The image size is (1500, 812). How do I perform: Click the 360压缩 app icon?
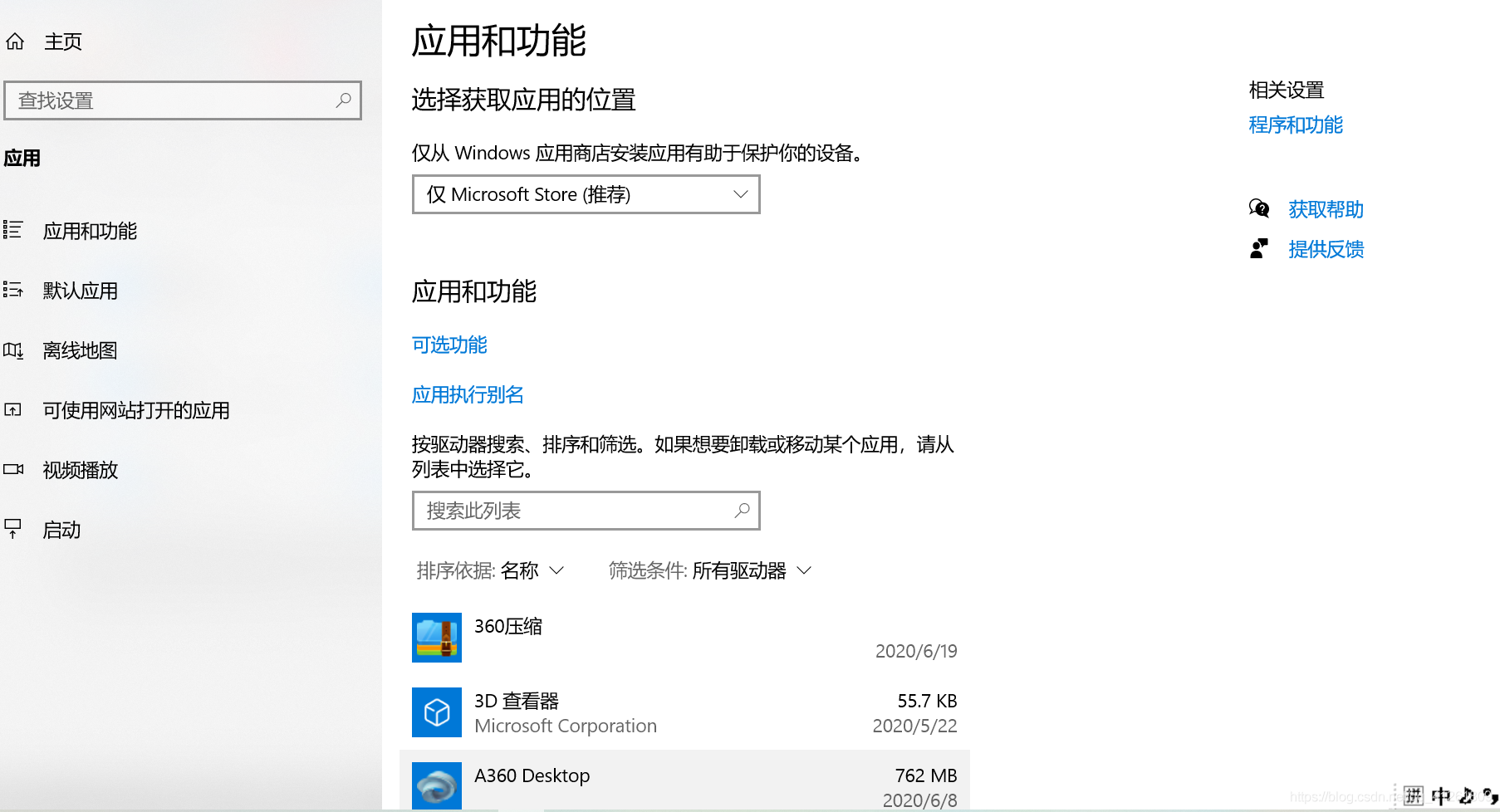pyautogui.click(x=437, y=638)
